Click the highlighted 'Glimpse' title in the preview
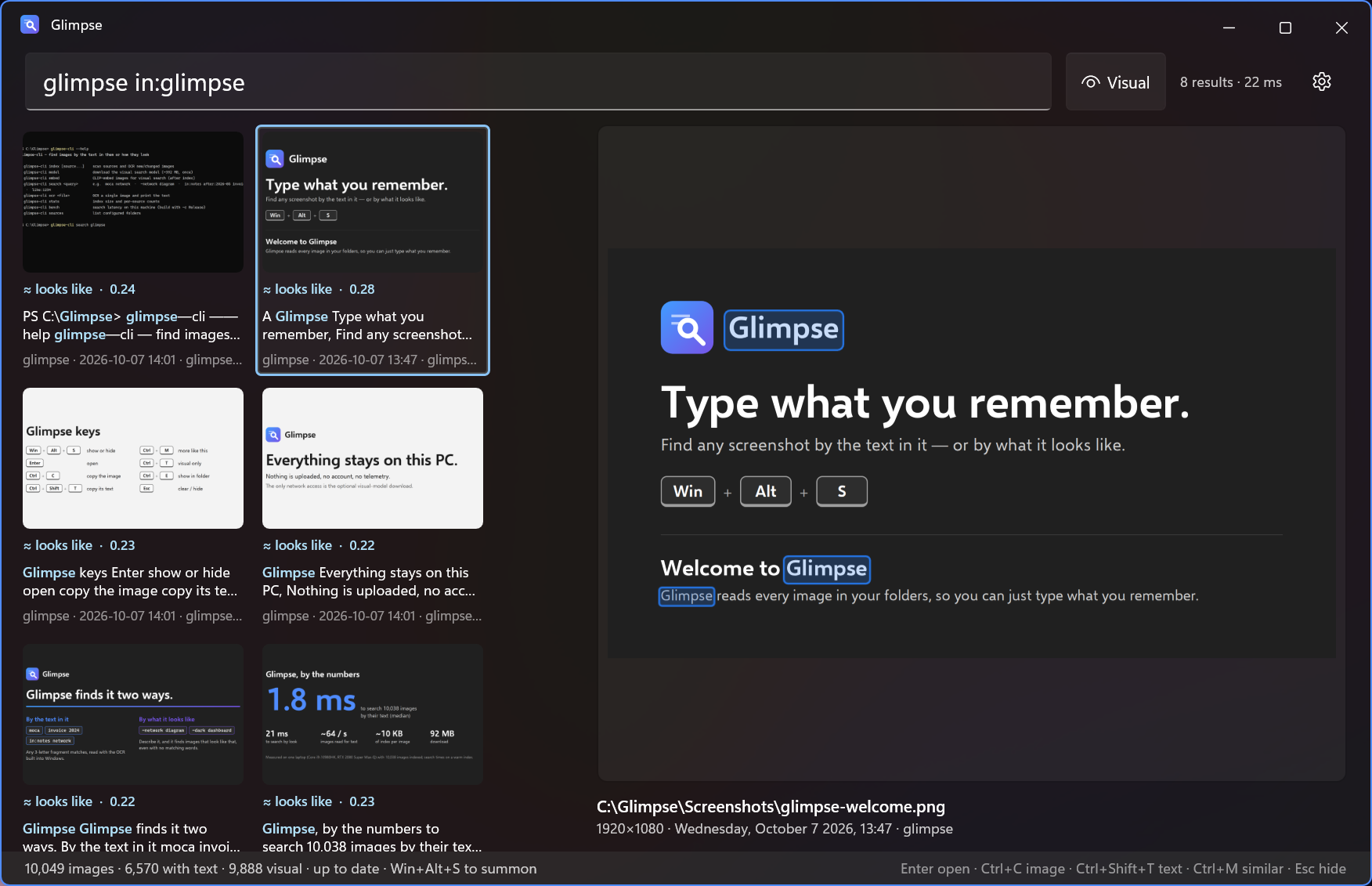The image size is (1372, 886). coord(784,329)
